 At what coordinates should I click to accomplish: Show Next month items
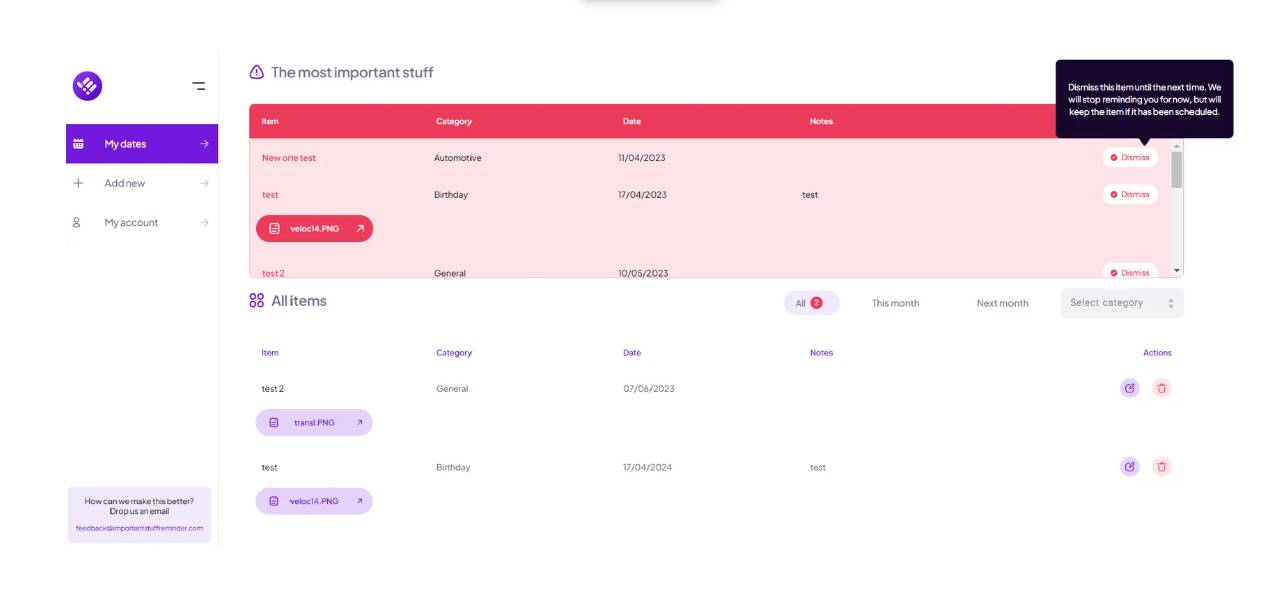point(1002,303)
